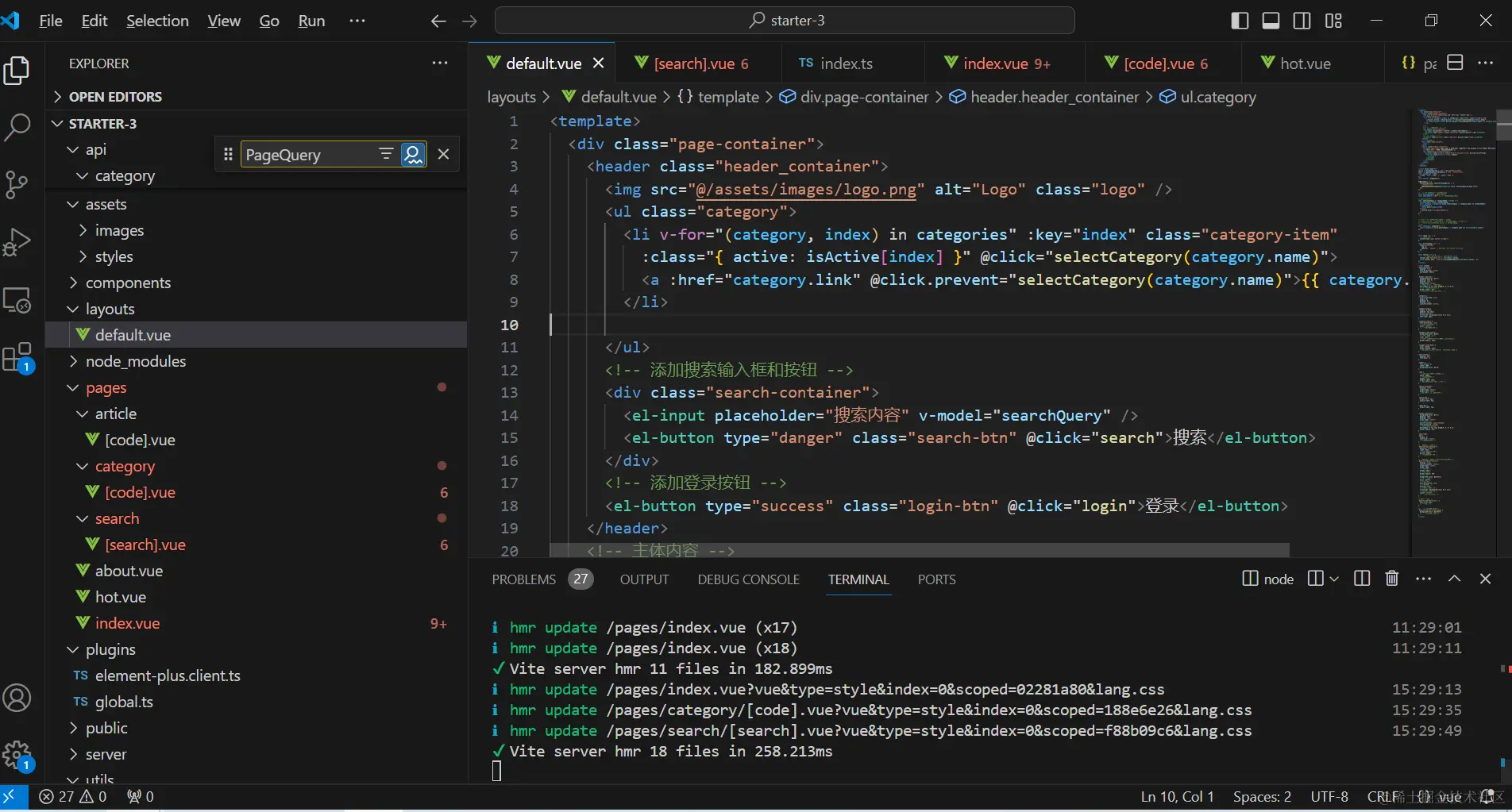Viewport: 1512px width, 812px height.
Task: Toggle primary side bar visibility
Action: pyautogui.click(x=1240, y=21)
